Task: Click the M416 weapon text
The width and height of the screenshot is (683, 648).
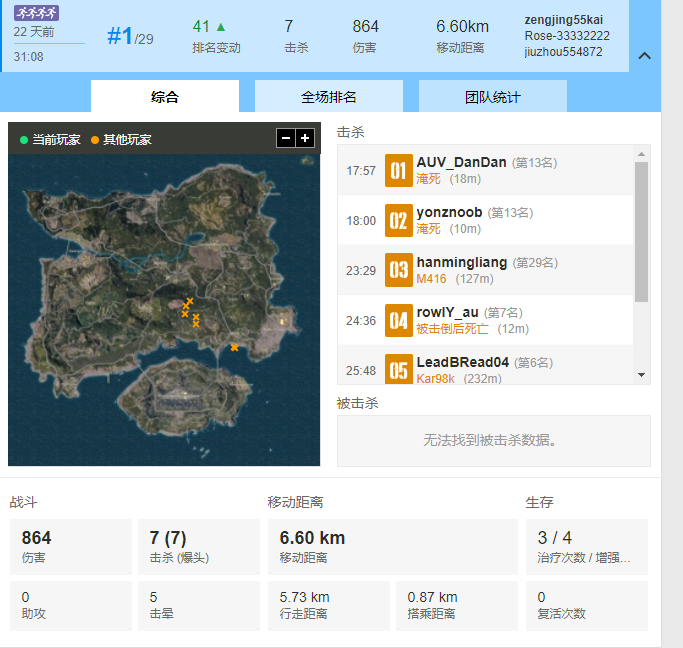Action: pyautogui.click(x=431, y=279)
